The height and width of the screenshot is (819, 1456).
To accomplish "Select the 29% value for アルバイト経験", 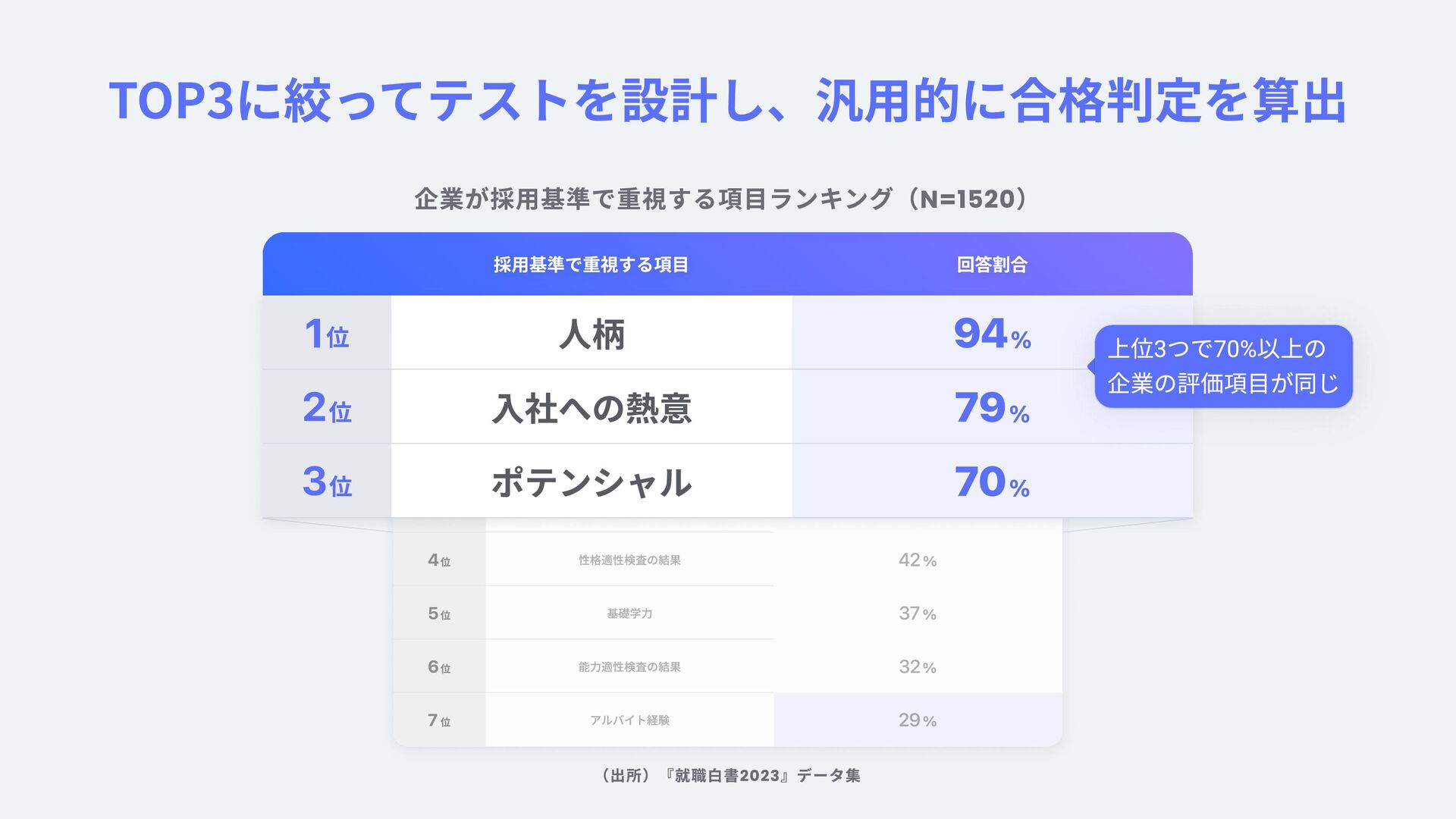I will tap(918, 720).
